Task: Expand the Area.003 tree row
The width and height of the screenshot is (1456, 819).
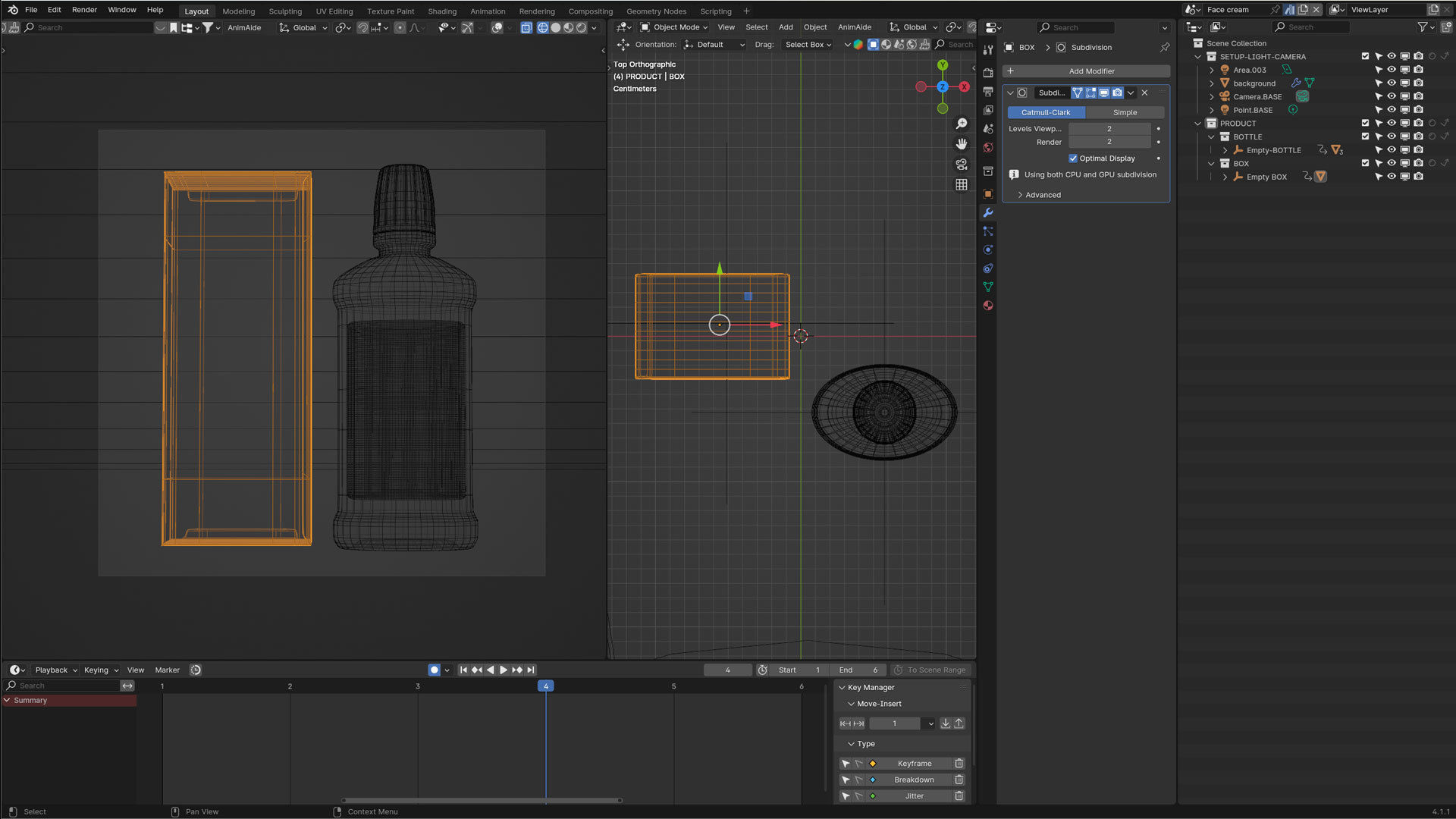Action: pyautogui.click(x=1211, y=70)
